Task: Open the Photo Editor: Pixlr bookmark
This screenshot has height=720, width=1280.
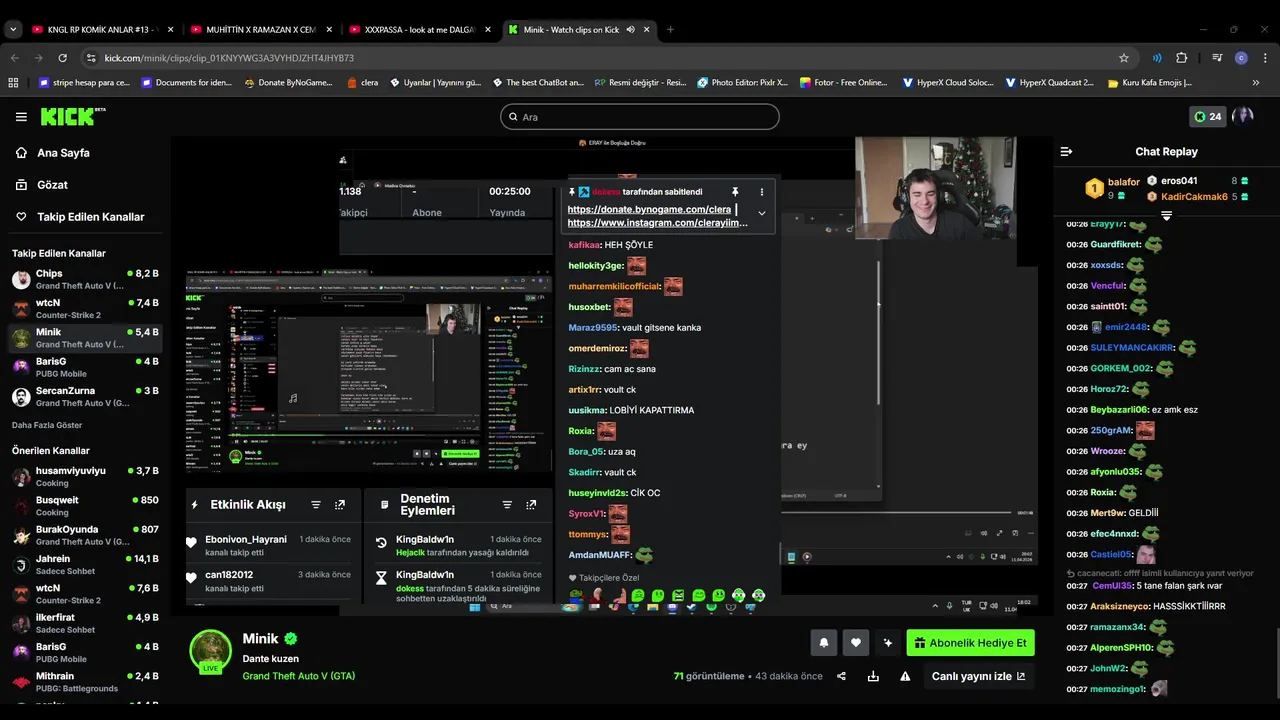Action: [742, 83]
